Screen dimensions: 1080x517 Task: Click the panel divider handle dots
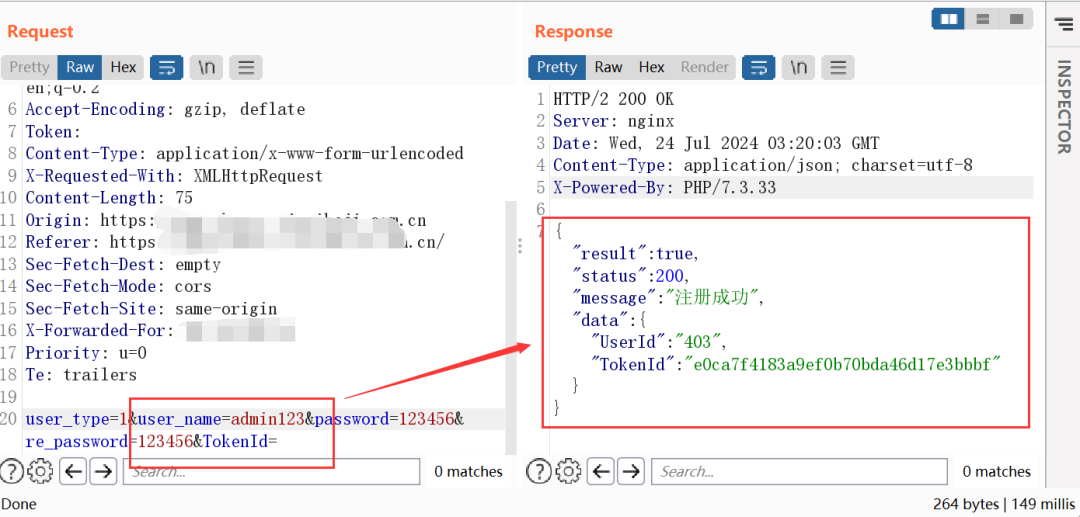520,246
